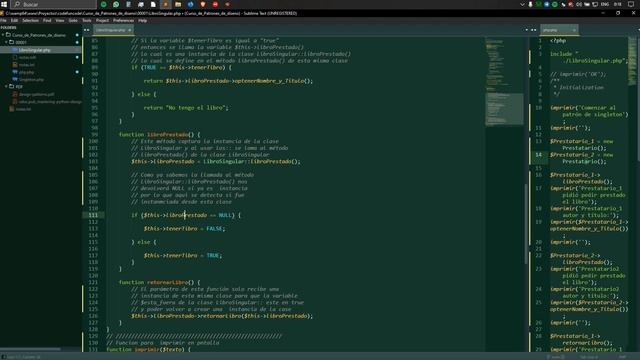Place cursor on libroPrestado function name
Image resolution: width=640 pixels, height=360 pixels.
168,135
